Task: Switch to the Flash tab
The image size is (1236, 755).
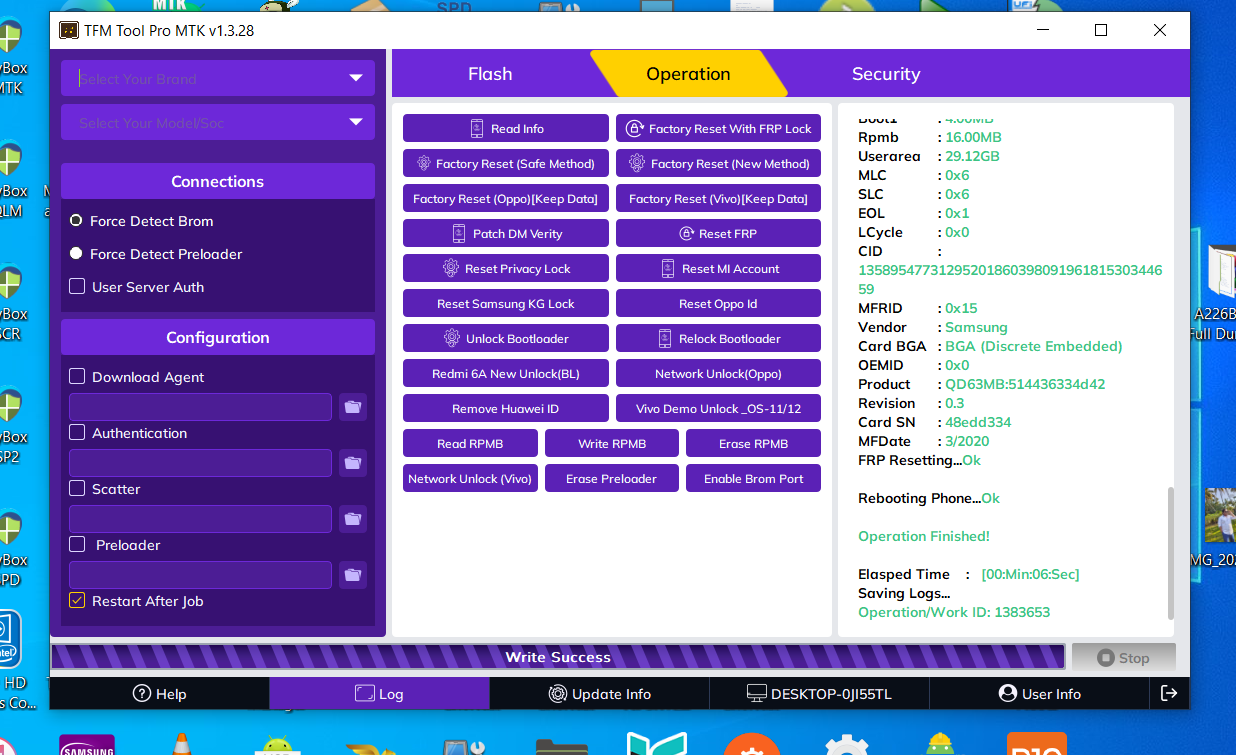Action: pos(490,74)
